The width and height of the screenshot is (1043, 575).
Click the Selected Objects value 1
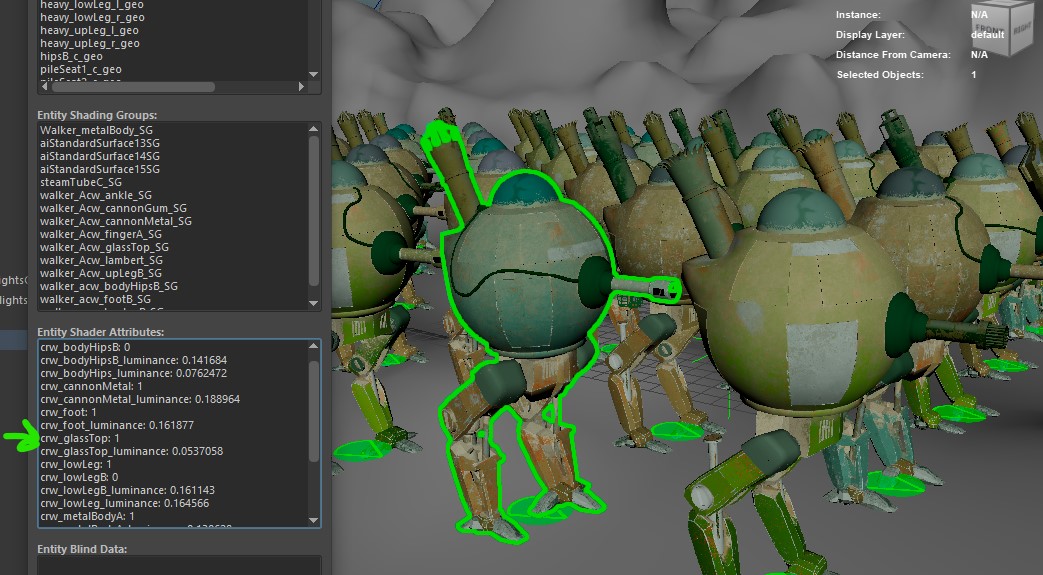click(x=974, y=75)
